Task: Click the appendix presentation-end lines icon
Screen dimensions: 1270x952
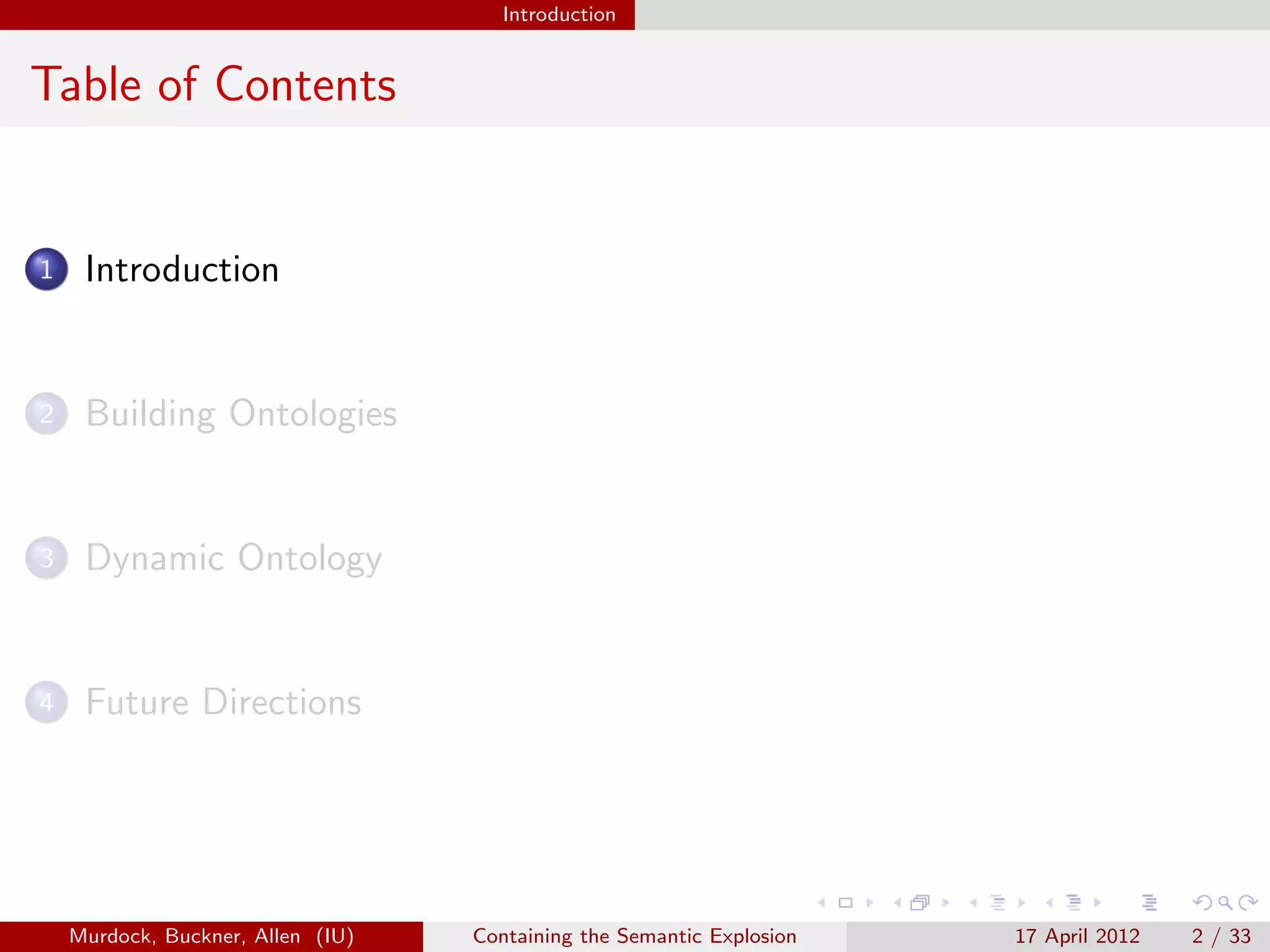Action: click(x=1149, y=903)
